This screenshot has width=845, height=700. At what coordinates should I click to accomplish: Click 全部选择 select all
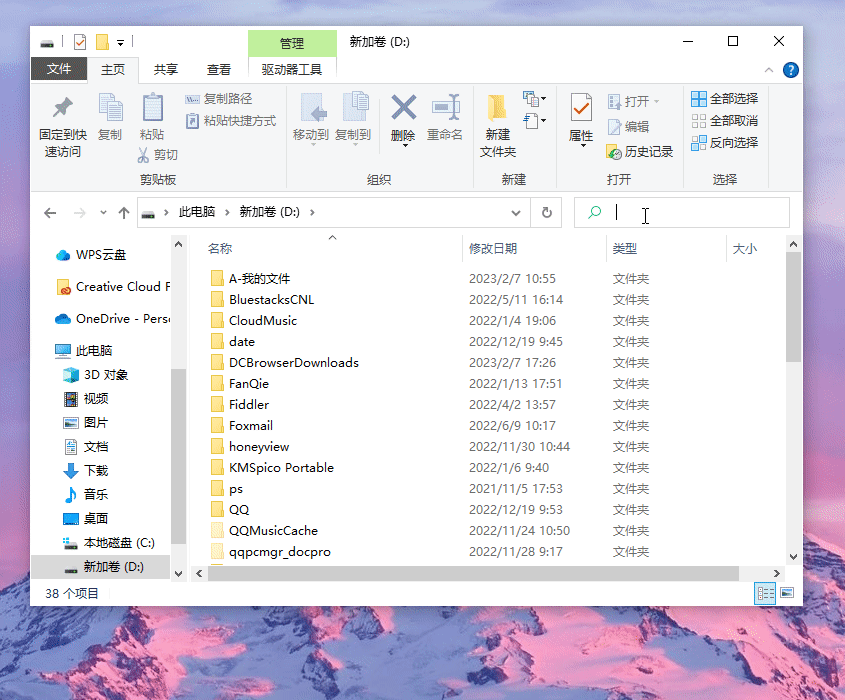[x=725, y=99]
